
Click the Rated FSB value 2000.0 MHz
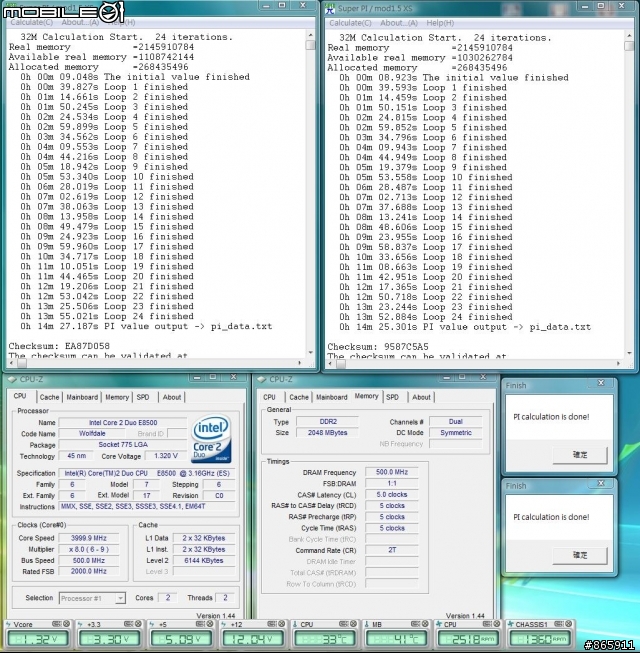click(89, 571)
